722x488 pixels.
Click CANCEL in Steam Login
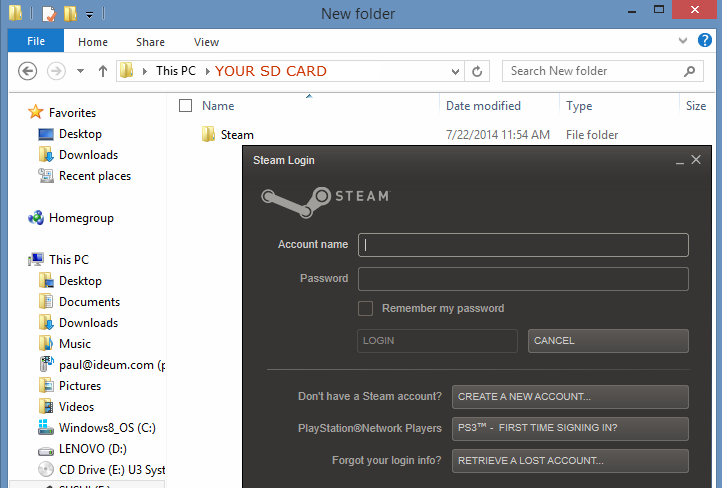pyautogui.click(x=608, y=341)
